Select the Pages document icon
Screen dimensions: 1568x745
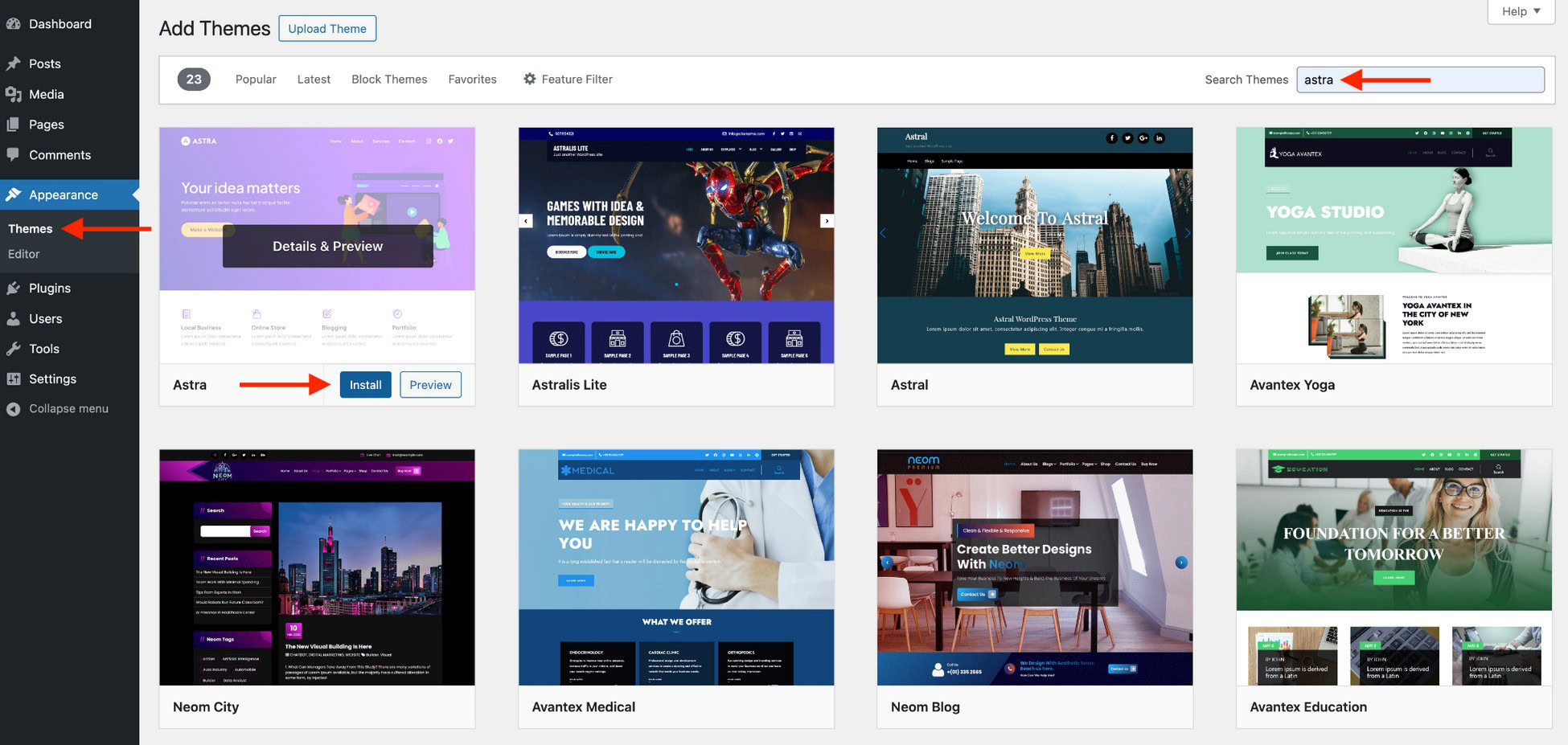tap(13, 125)
